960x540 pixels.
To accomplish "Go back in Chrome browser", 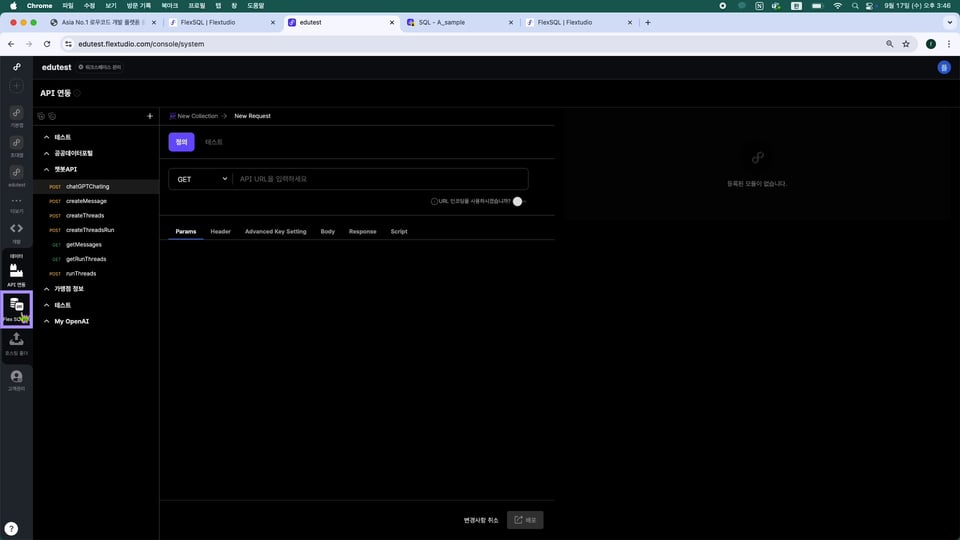I will click(11, 44).
